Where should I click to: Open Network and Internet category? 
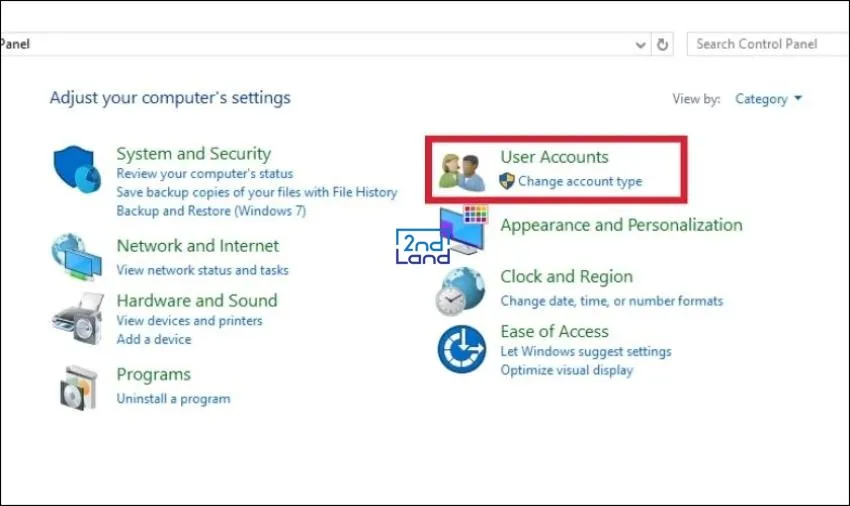click(x=198, y=246)
